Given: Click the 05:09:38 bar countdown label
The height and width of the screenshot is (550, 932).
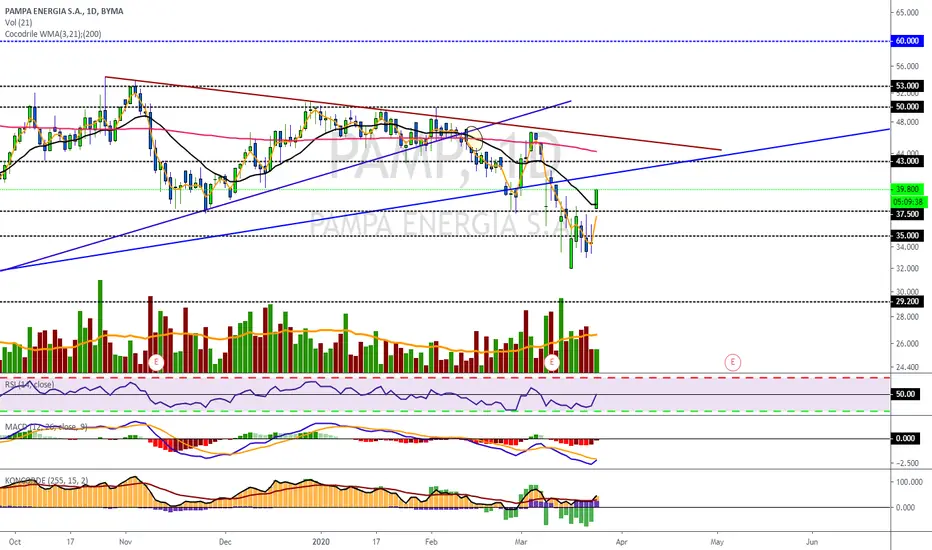Looking at the screenshot, I should 908,202.
